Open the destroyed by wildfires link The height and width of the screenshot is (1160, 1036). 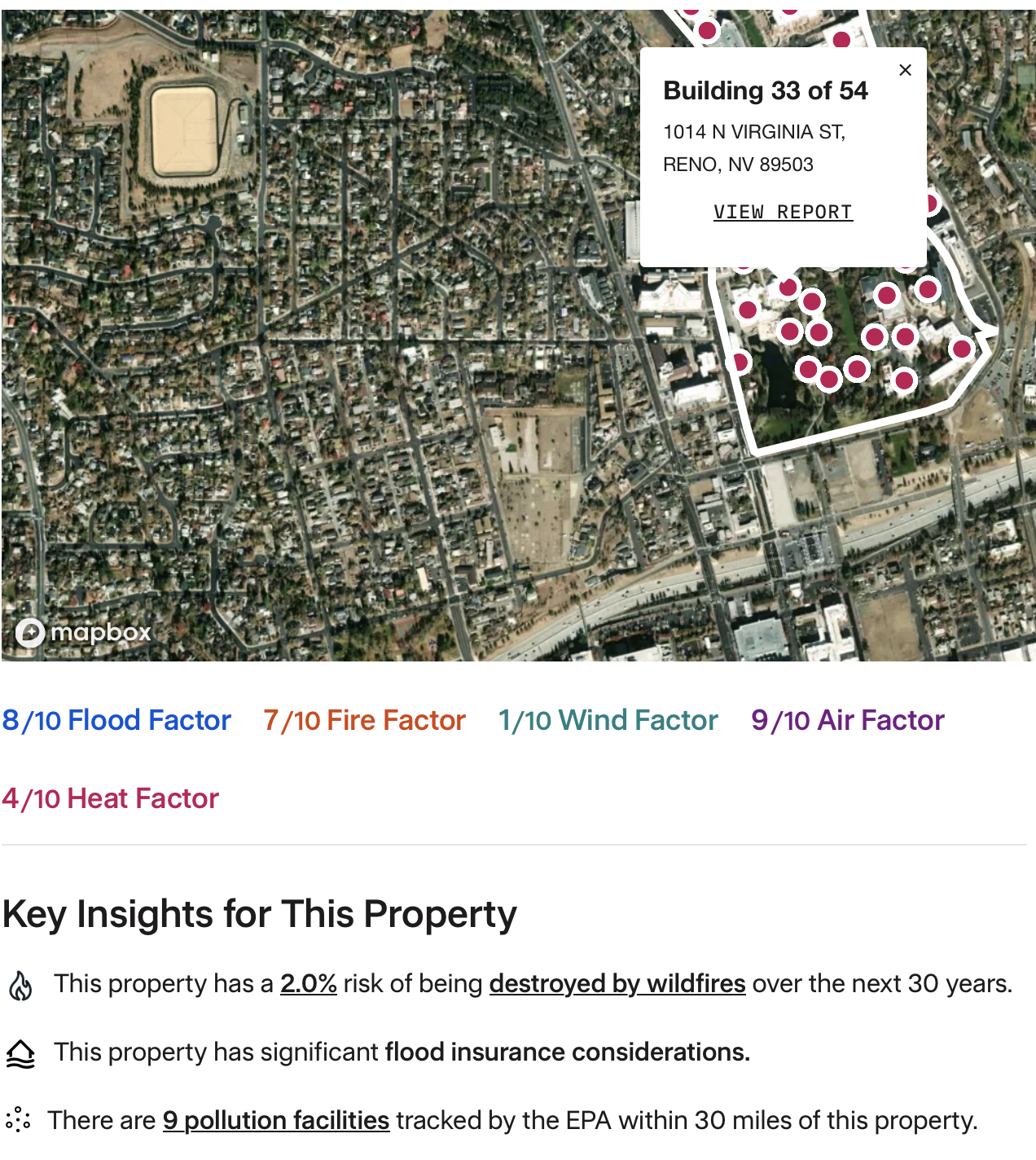pyautogui.click(x=617, y=983)
